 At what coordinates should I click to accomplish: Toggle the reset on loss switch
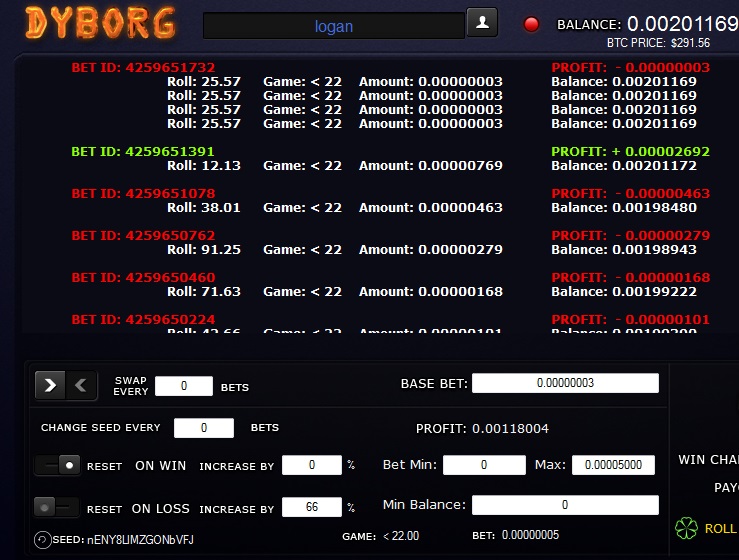[57, 508]
